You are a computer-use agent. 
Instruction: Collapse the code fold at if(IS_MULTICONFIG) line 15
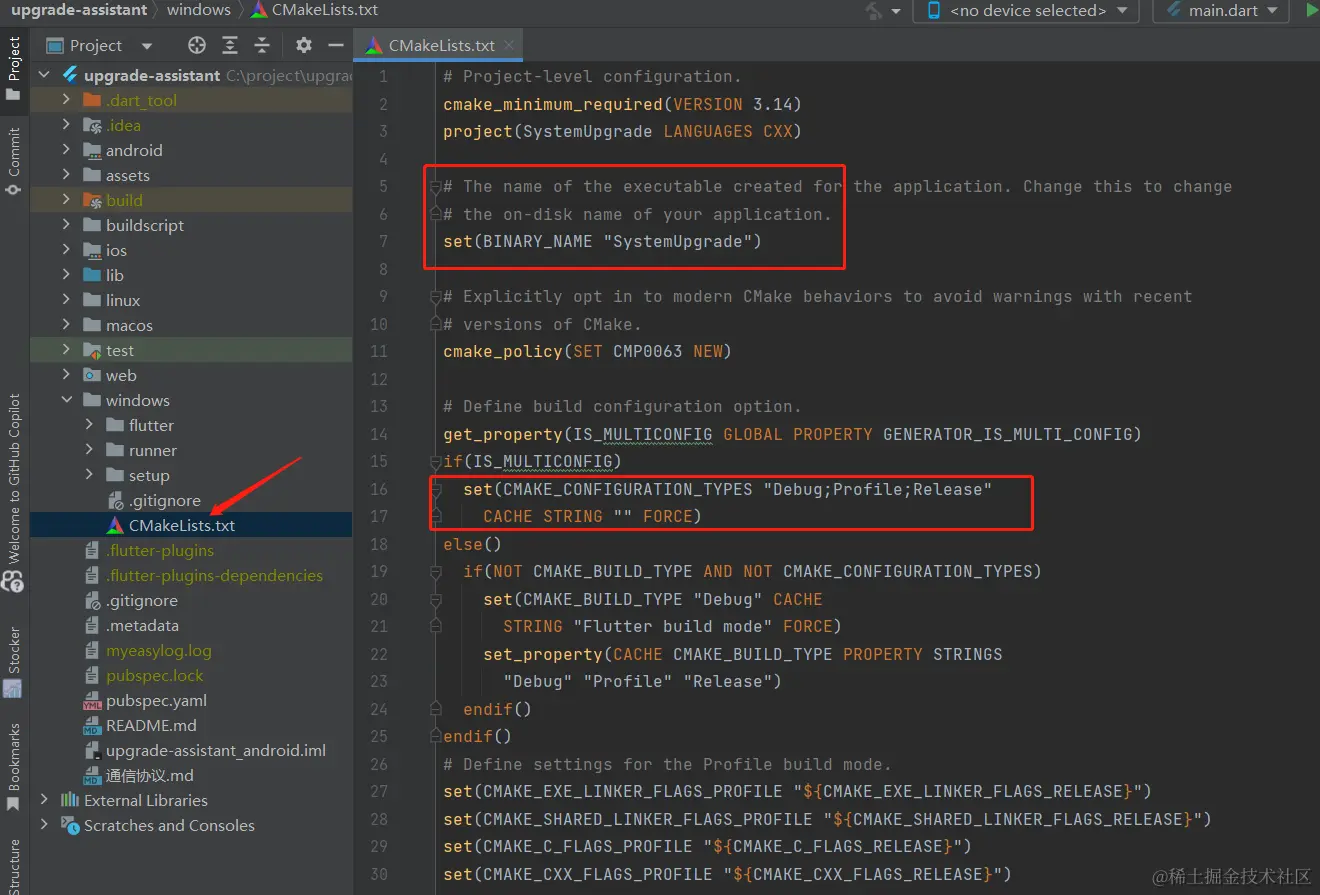tap(435, 462)
